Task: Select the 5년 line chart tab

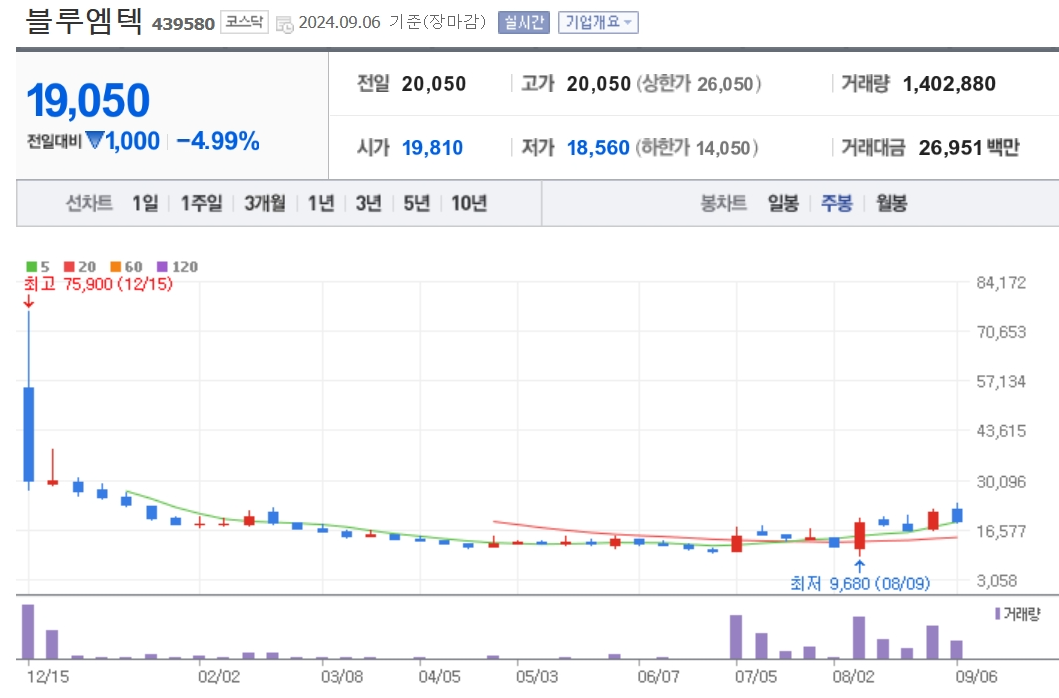Action: 417,203
